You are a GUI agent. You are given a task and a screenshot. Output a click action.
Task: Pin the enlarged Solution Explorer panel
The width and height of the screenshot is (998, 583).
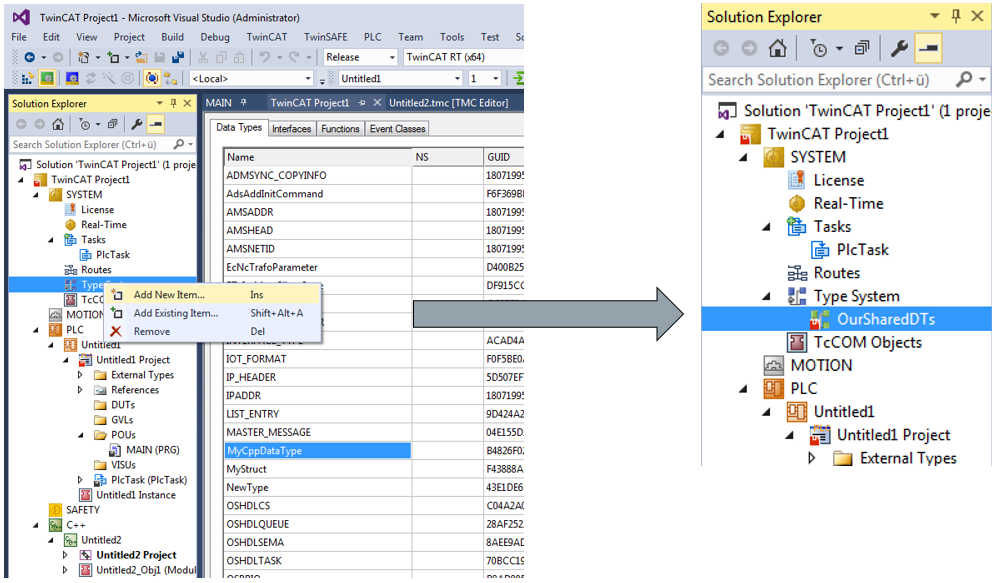click(956, 17)
